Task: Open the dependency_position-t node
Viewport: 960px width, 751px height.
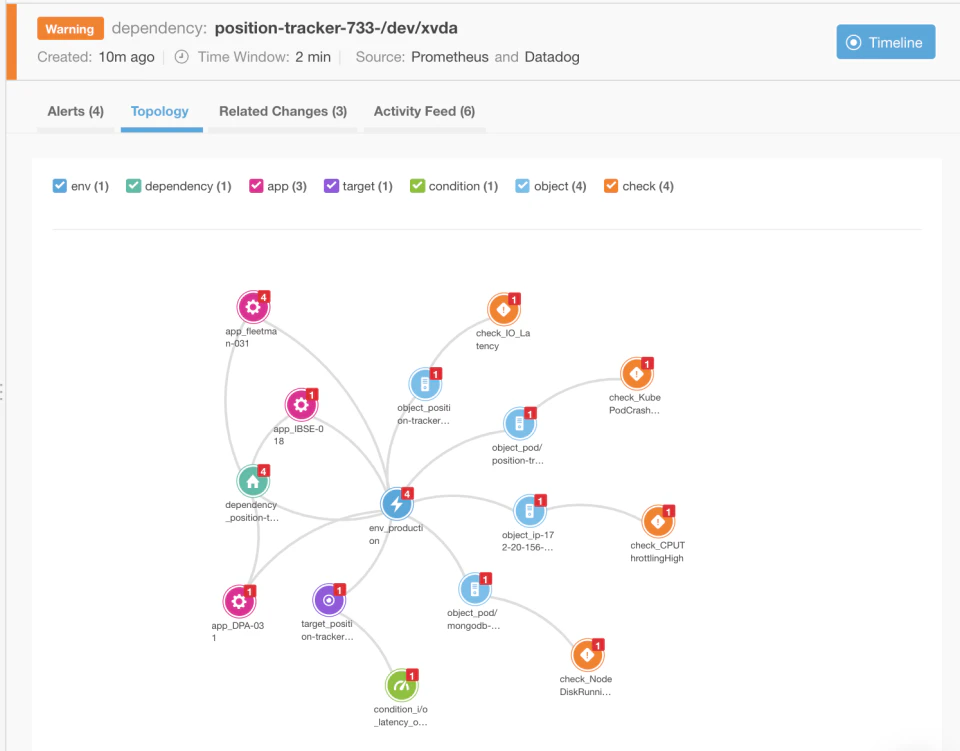Action: (x=253, y=481)
